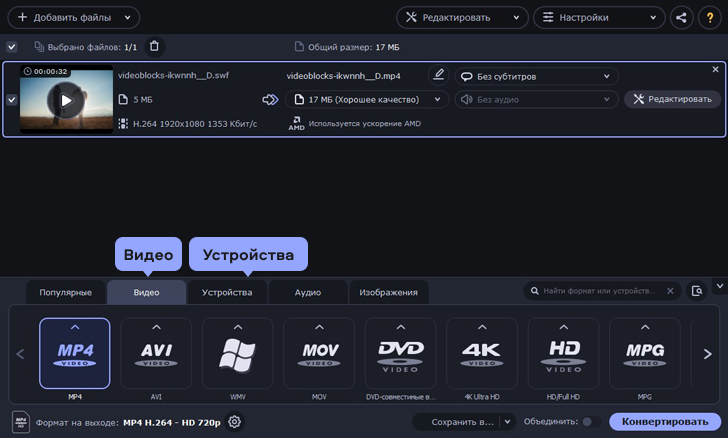Open the Изображения tab

pyautogui.click(x=388, y=292)
